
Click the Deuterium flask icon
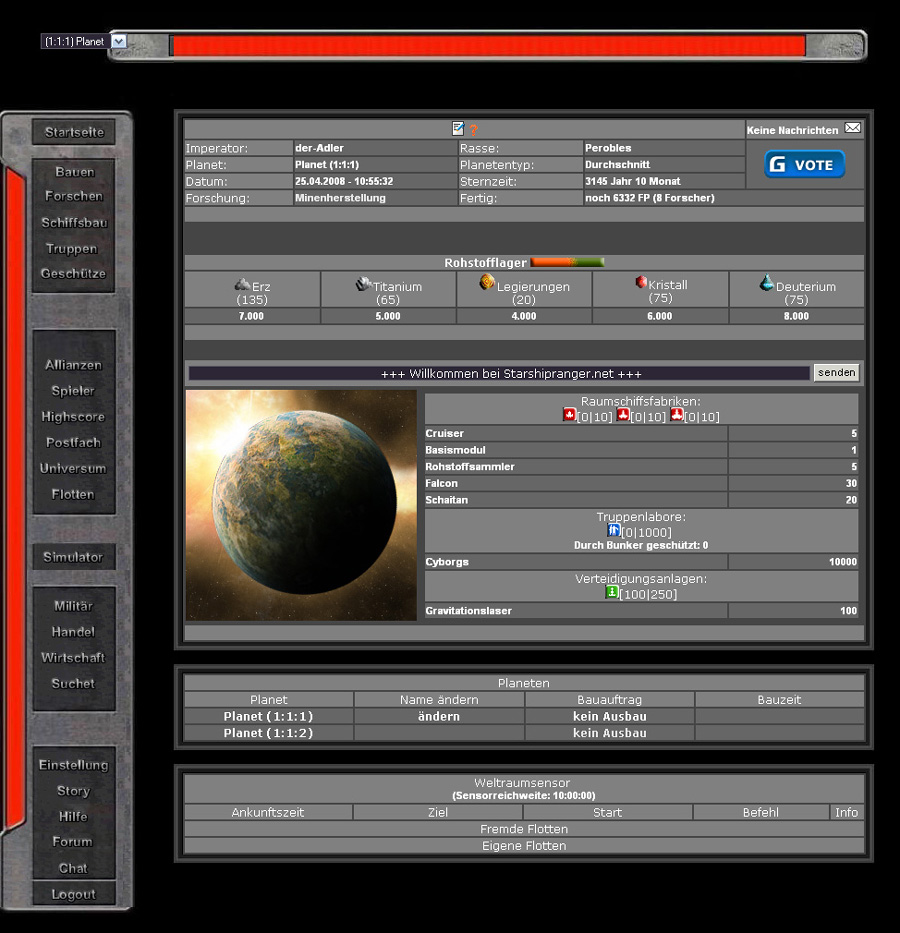[767, 283]
